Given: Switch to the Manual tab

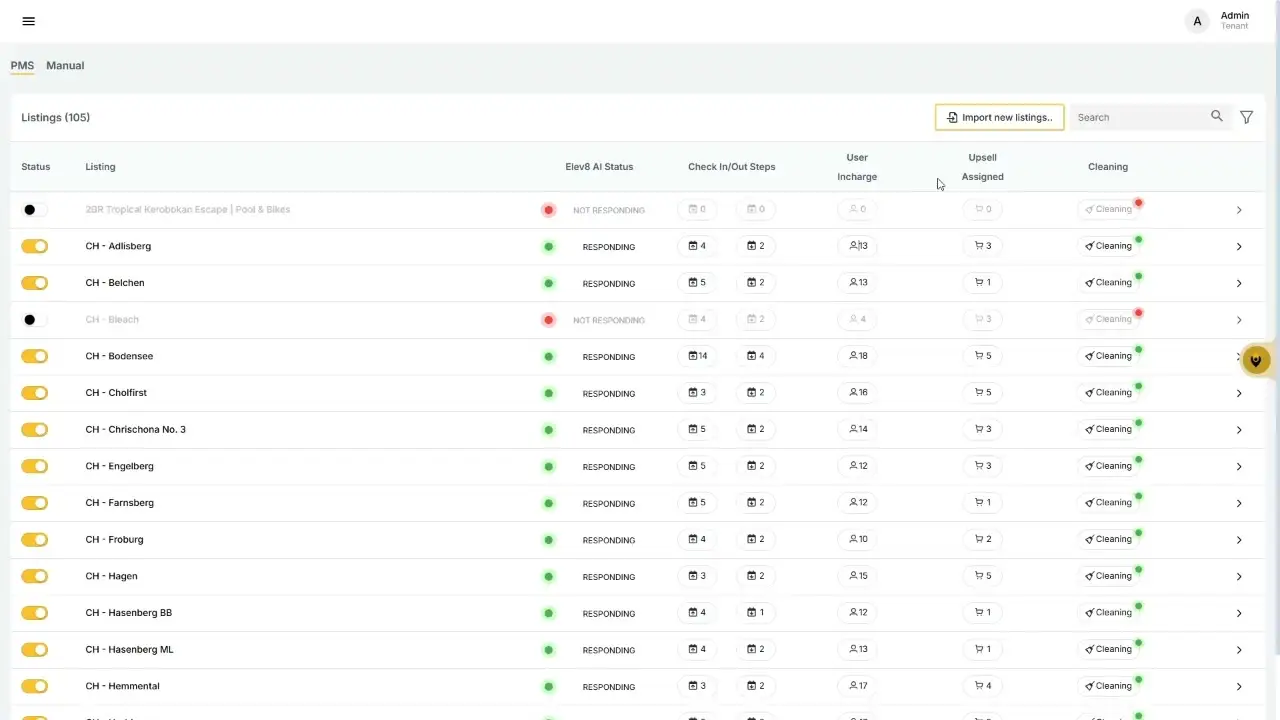Looking at the screenshot, I should click(x=65, y=66).
